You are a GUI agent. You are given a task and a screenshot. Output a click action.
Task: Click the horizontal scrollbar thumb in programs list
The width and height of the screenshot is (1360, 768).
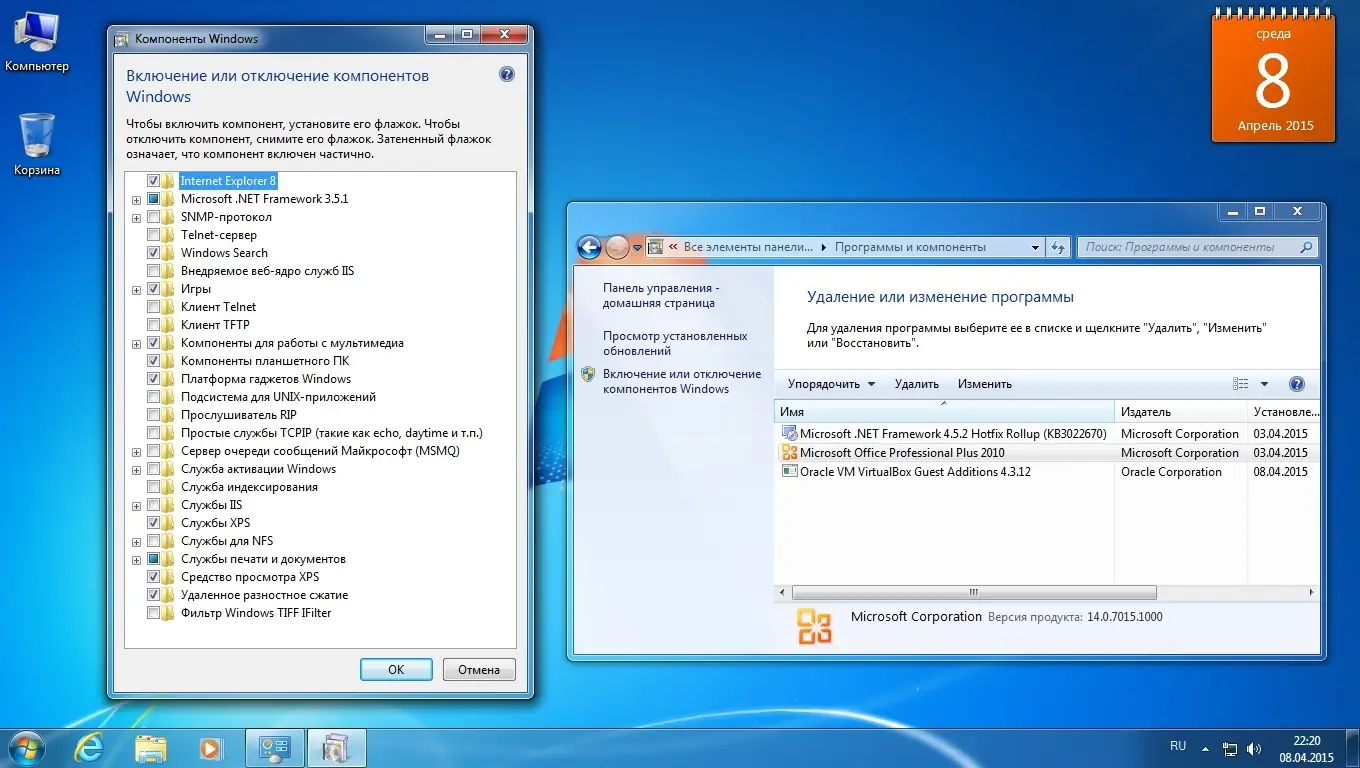pos(972,592)
